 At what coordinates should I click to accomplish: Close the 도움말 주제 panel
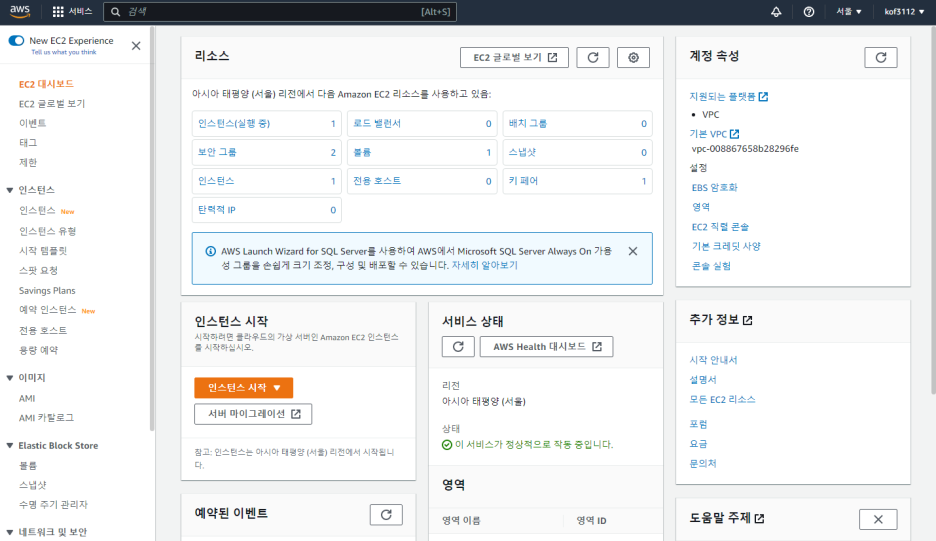click(x=878, y=520)
